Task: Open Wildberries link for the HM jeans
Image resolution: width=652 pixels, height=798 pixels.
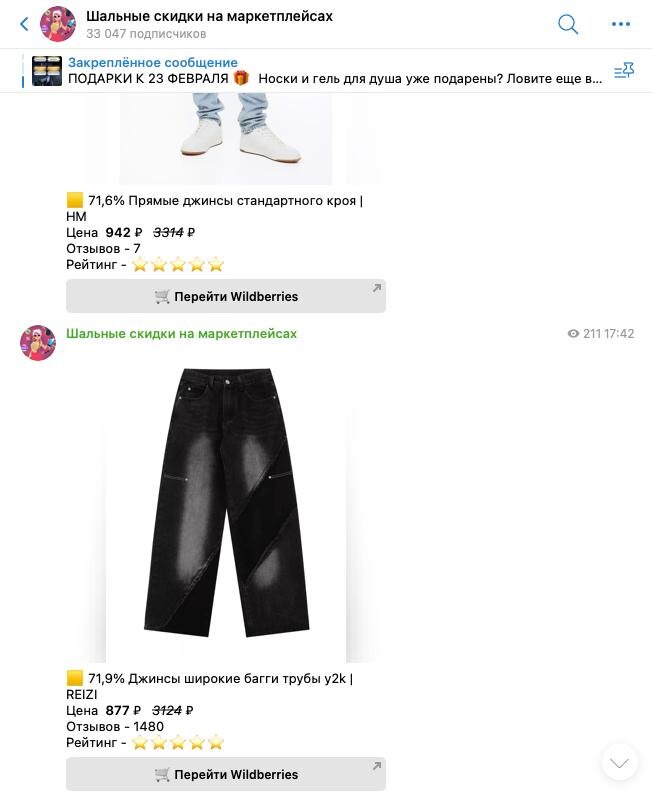Action: [226, 296]
